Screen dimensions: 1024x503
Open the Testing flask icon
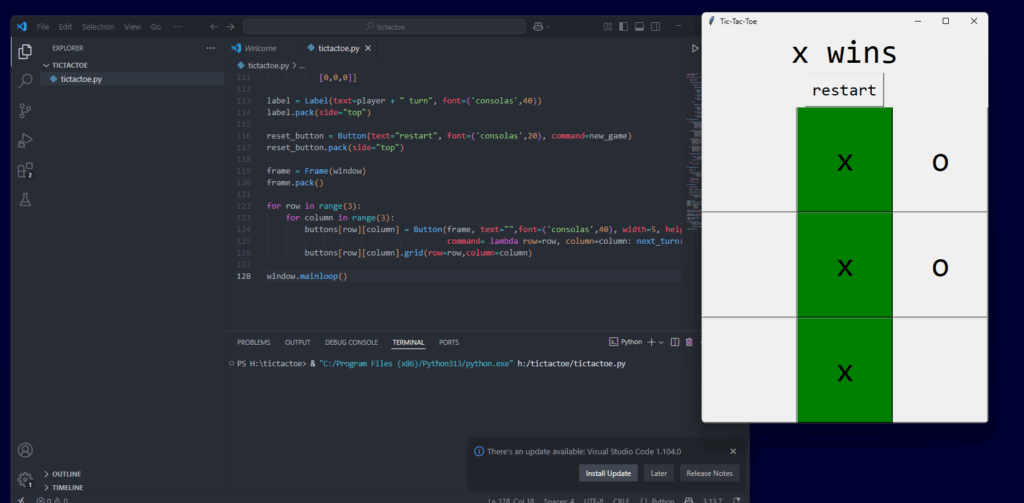(25, 201)
